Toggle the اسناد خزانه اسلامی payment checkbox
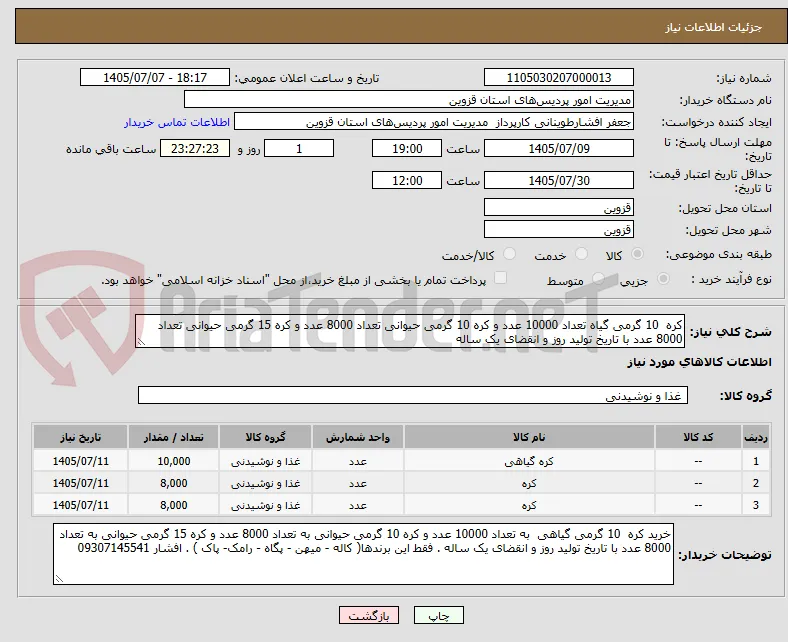788x642 pixels. 501,278
